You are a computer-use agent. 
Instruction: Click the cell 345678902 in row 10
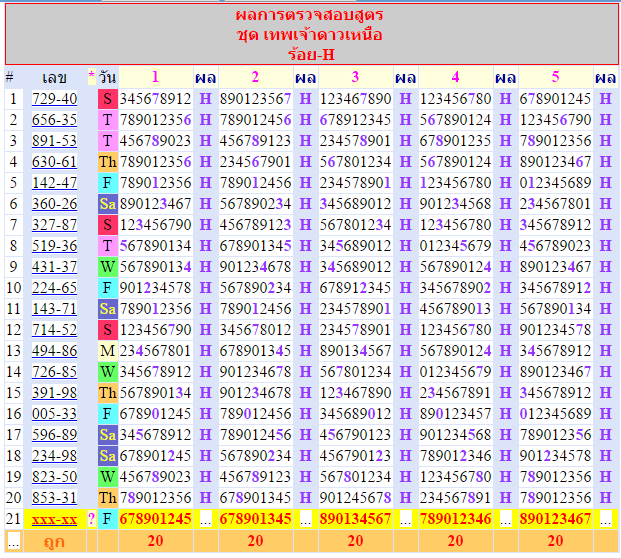pyautogui.click(x=455, y=288)
